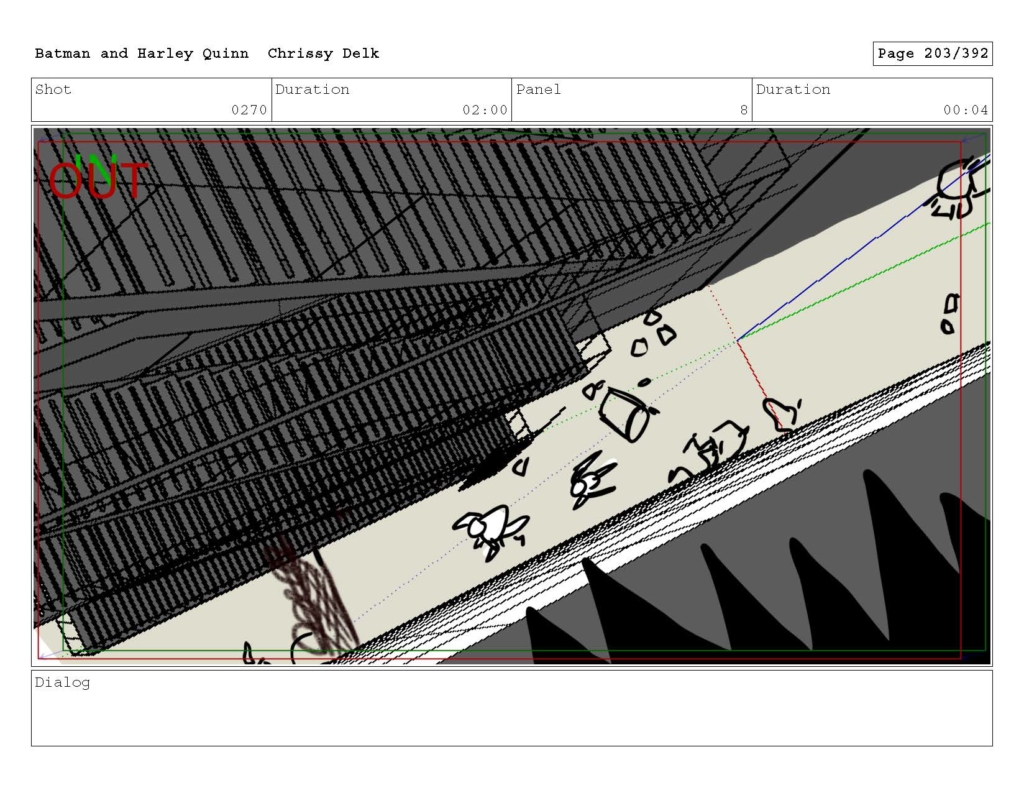Viewport: 1024px width, 793px height.
Task: Click the shot number "0270"
Action: point(249,110)
